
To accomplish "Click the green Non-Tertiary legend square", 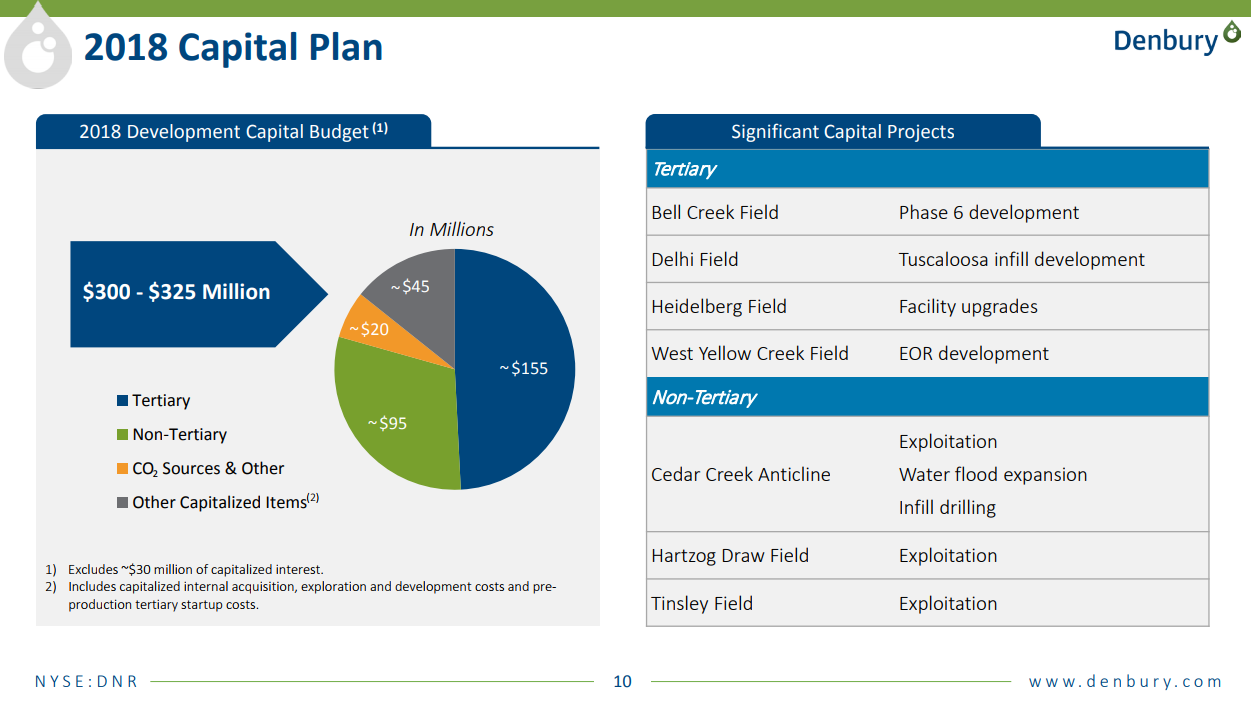I will pyautogui.click(x=122, y=435).
